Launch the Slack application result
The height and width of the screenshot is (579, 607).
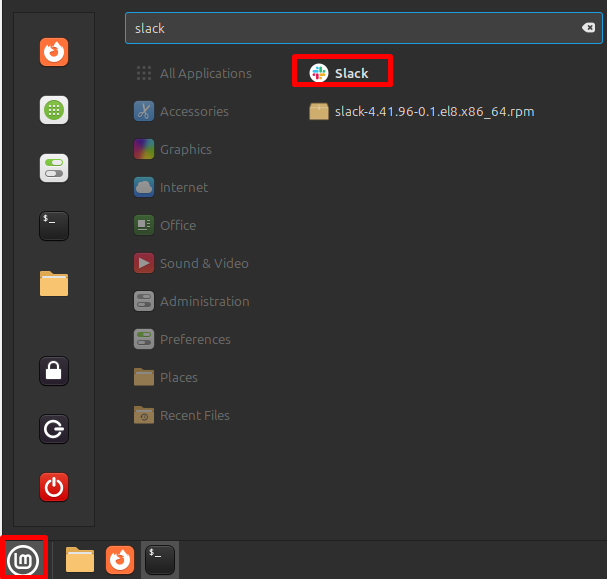341,73
